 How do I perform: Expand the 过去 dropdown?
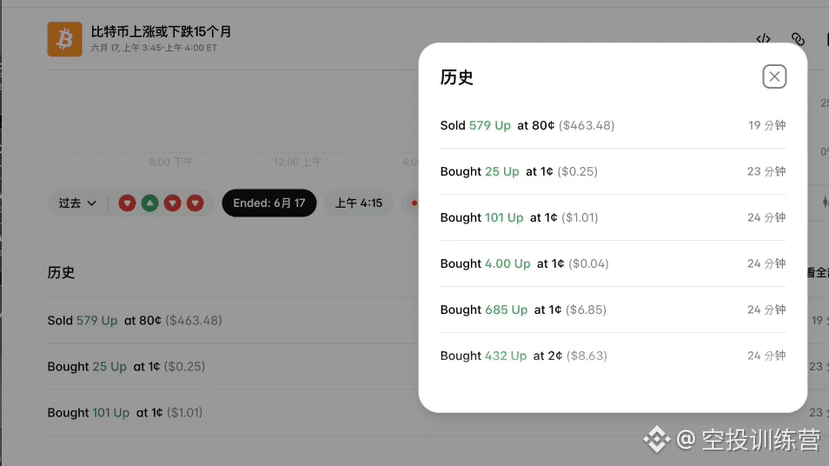click(77, 203)
